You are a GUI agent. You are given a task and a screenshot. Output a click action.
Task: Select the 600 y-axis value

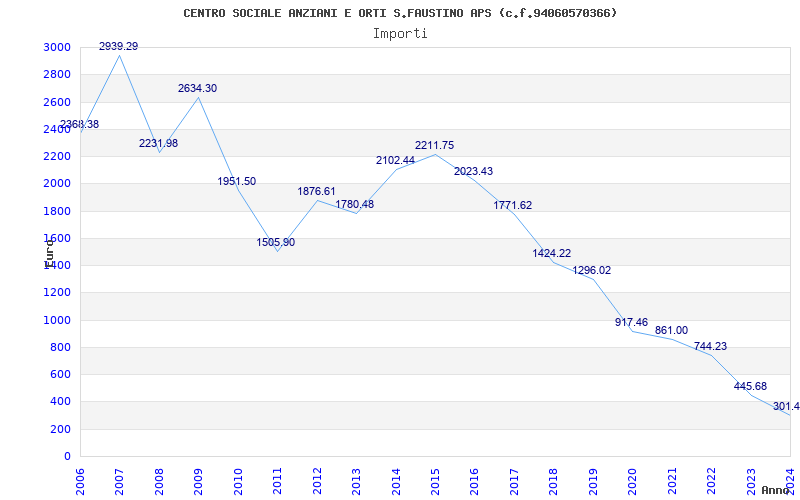coord(60,374)
